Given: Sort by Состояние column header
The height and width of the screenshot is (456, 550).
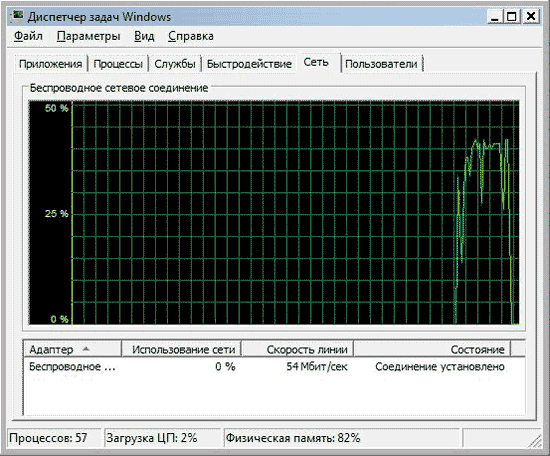Looking at the screenshot, I should 432,349.
